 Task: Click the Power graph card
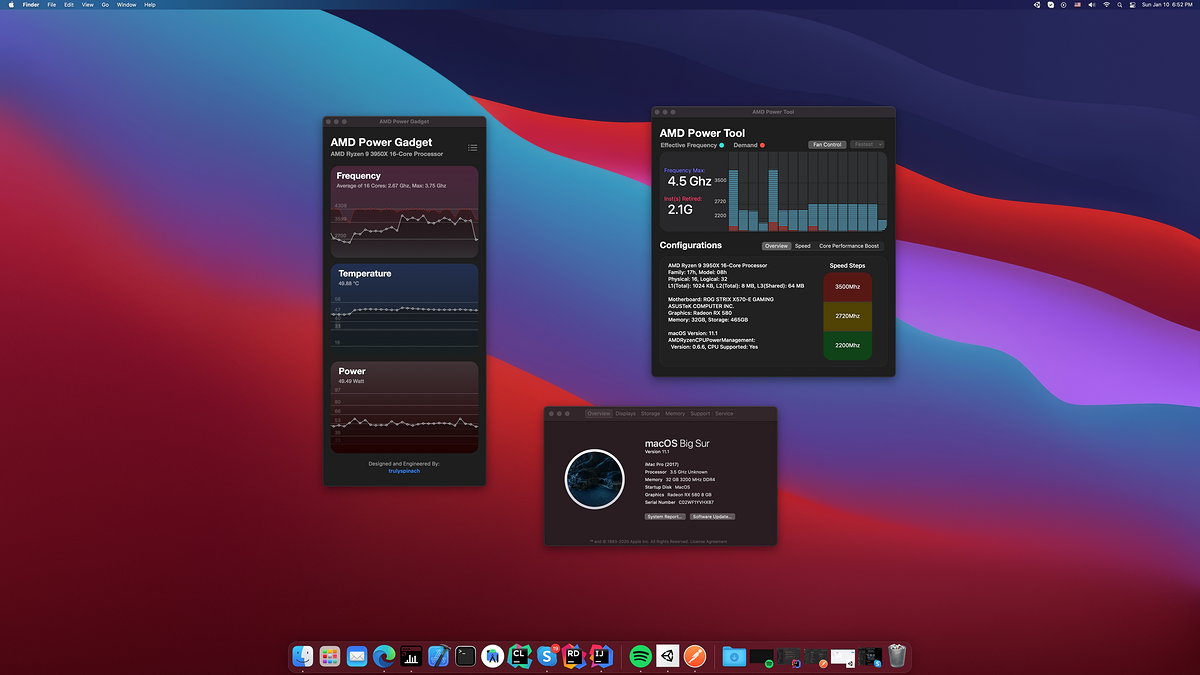(x=404, y=406)
